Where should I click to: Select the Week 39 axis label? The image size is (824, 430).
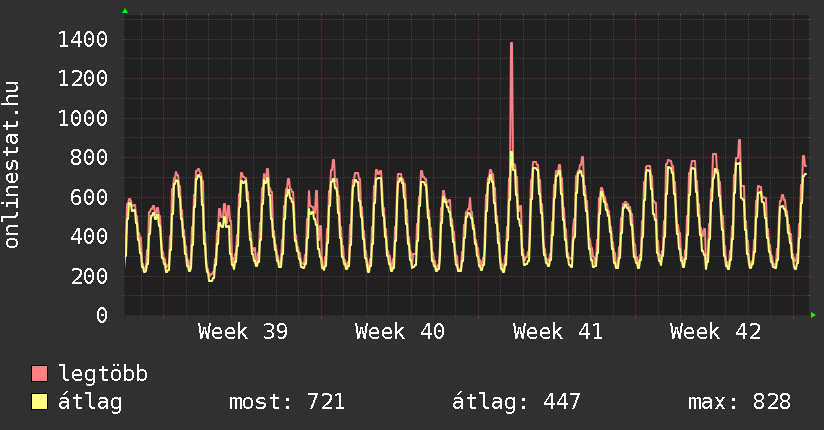243,331
